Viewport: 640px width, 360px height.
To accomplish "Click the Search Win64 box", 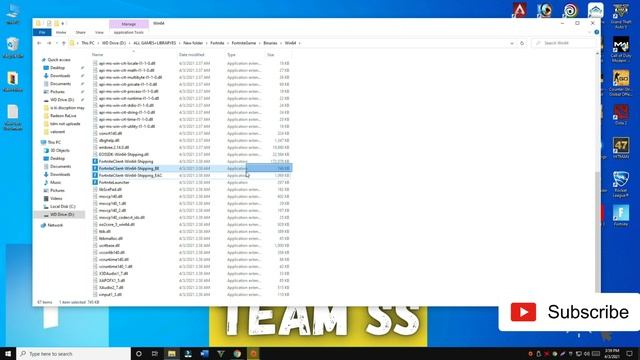I will [x=563, y=43].
